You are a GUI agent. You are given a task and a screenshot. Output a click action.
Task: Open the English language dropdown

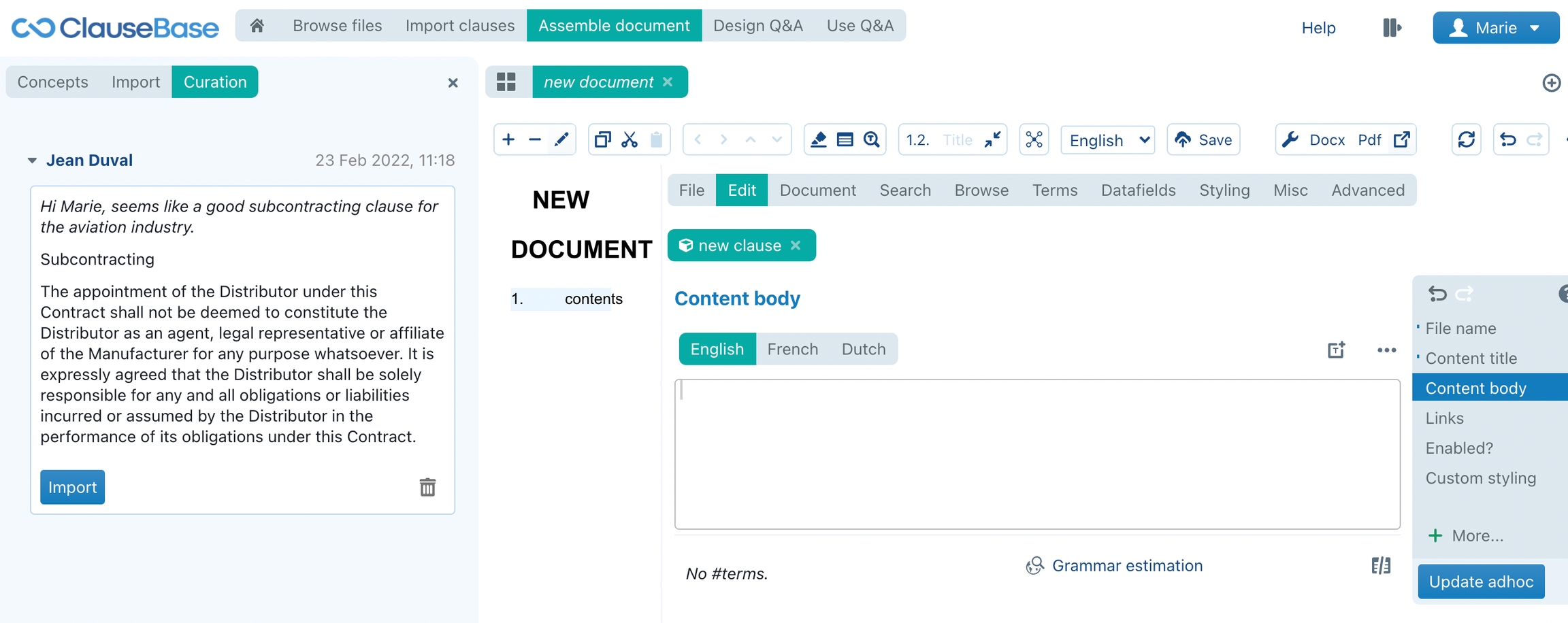point(1107,140)
